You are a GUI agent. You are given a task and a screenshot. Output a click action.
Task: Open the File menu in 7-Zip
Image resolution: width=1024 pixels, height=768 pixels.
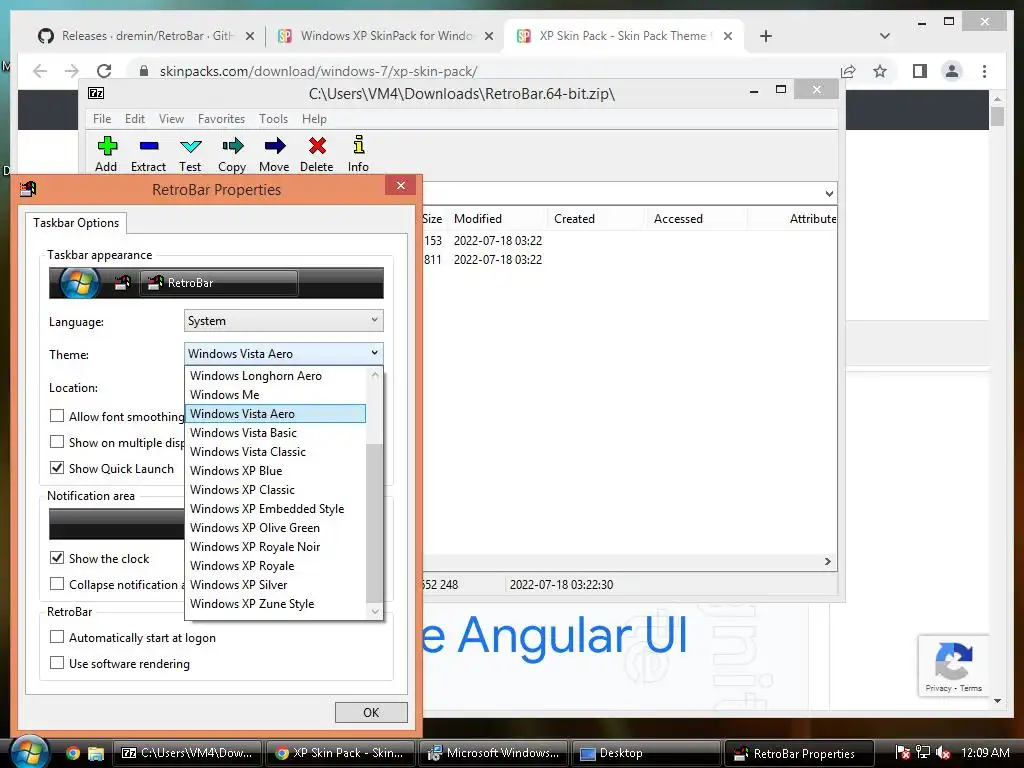pos(102,119)
